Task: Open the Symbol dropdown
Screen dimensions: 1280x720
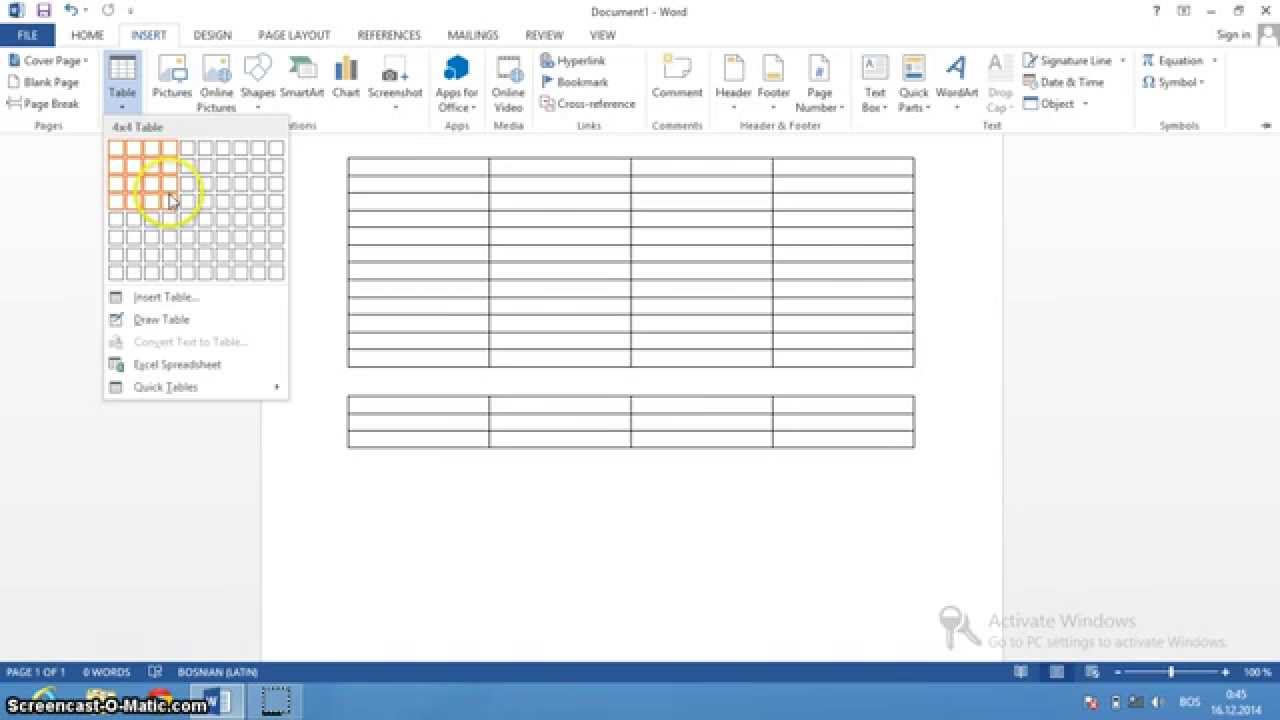Action: point(1173,82)
